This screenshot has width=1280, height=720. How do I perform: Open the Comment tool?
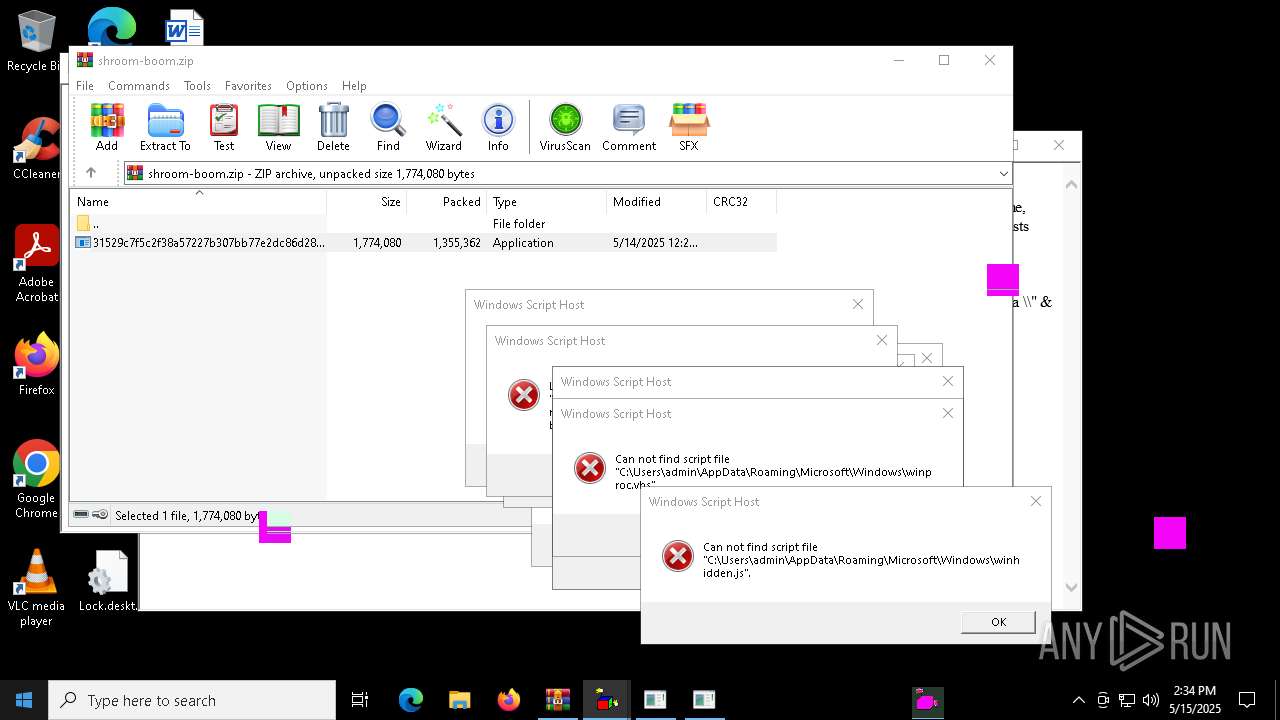pos(629,127)
